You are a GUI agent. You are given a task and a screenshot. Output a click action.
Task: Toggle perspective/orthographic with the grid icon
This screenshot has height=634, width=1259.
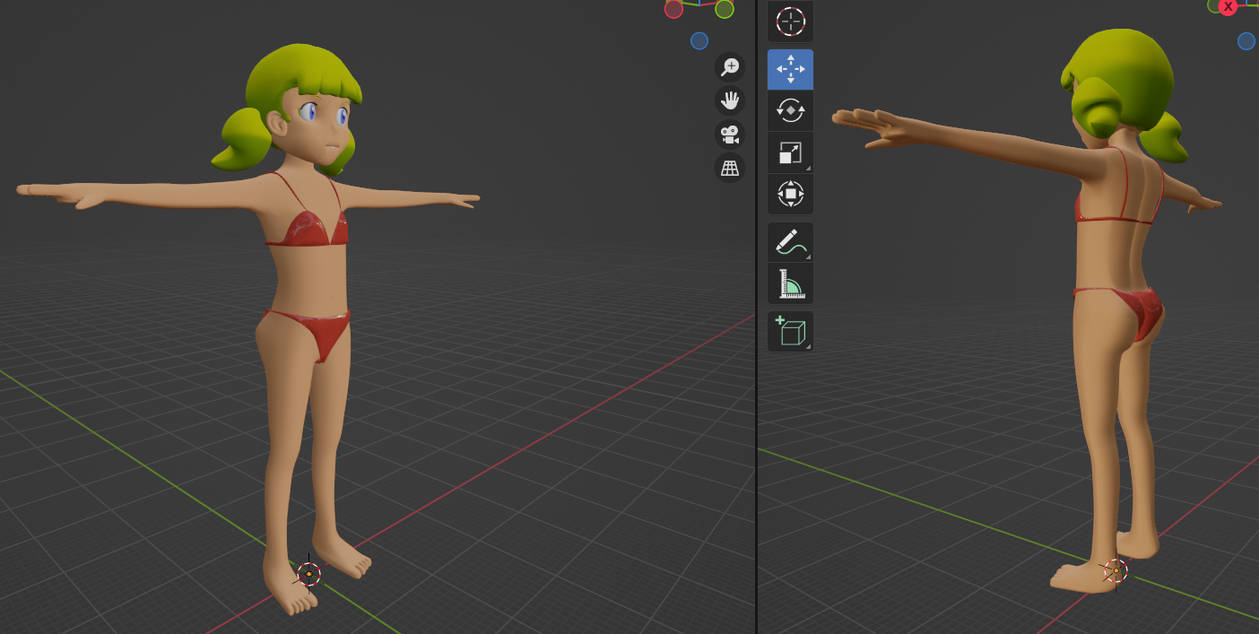coord(730,168)
